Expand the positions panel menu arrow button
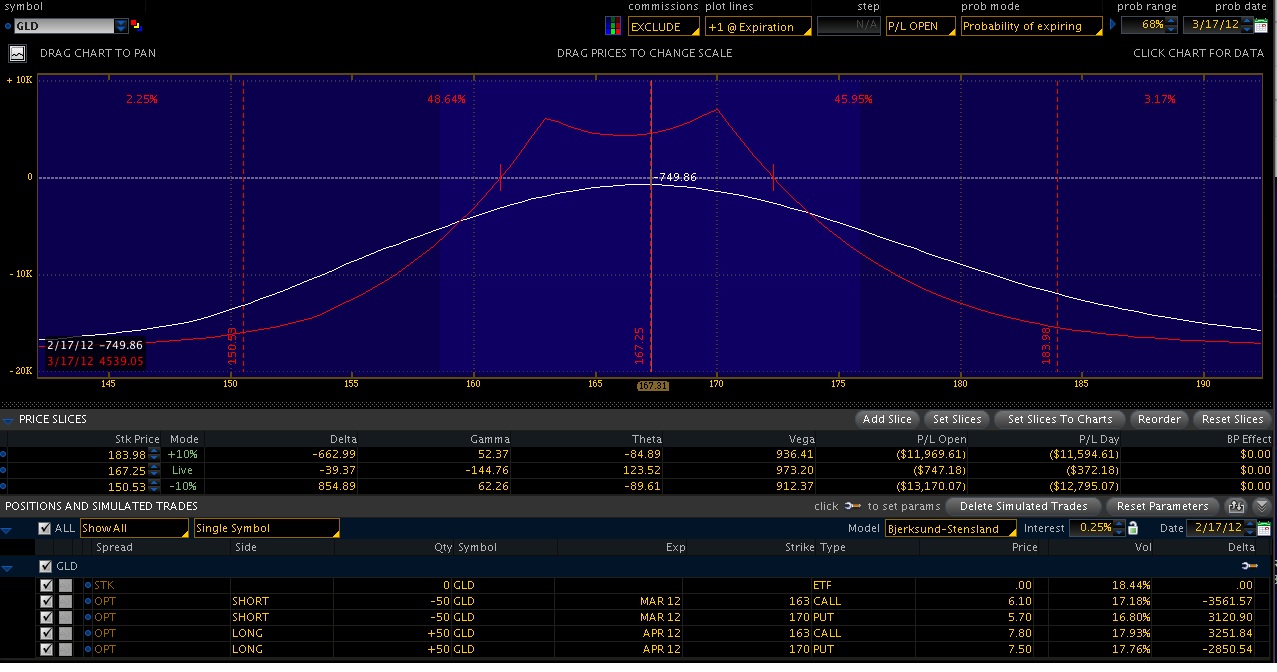Image resolution: width=1277 pixels, height=672 pixels. click(x=1261, y=506)
